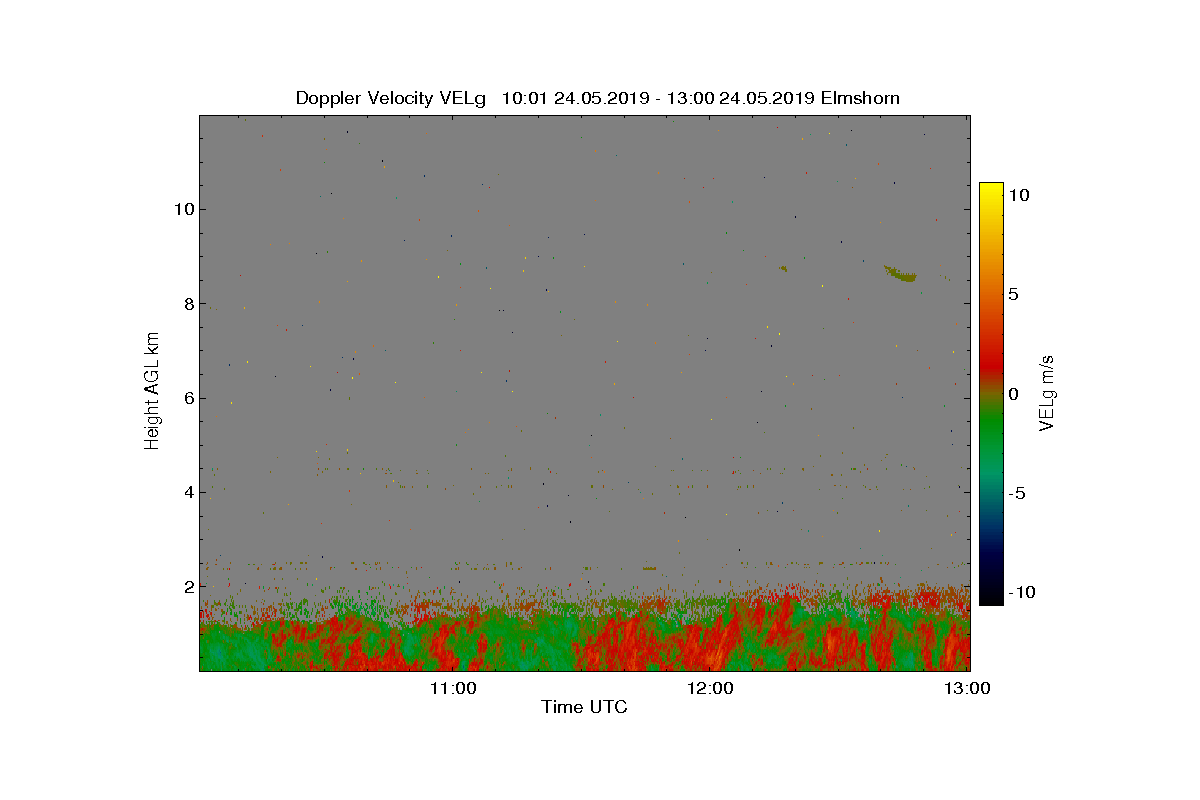Click the "Height AGL km" y-axis label
Image resolution: width=1200 pixels, height=800 pixels.
152,390
